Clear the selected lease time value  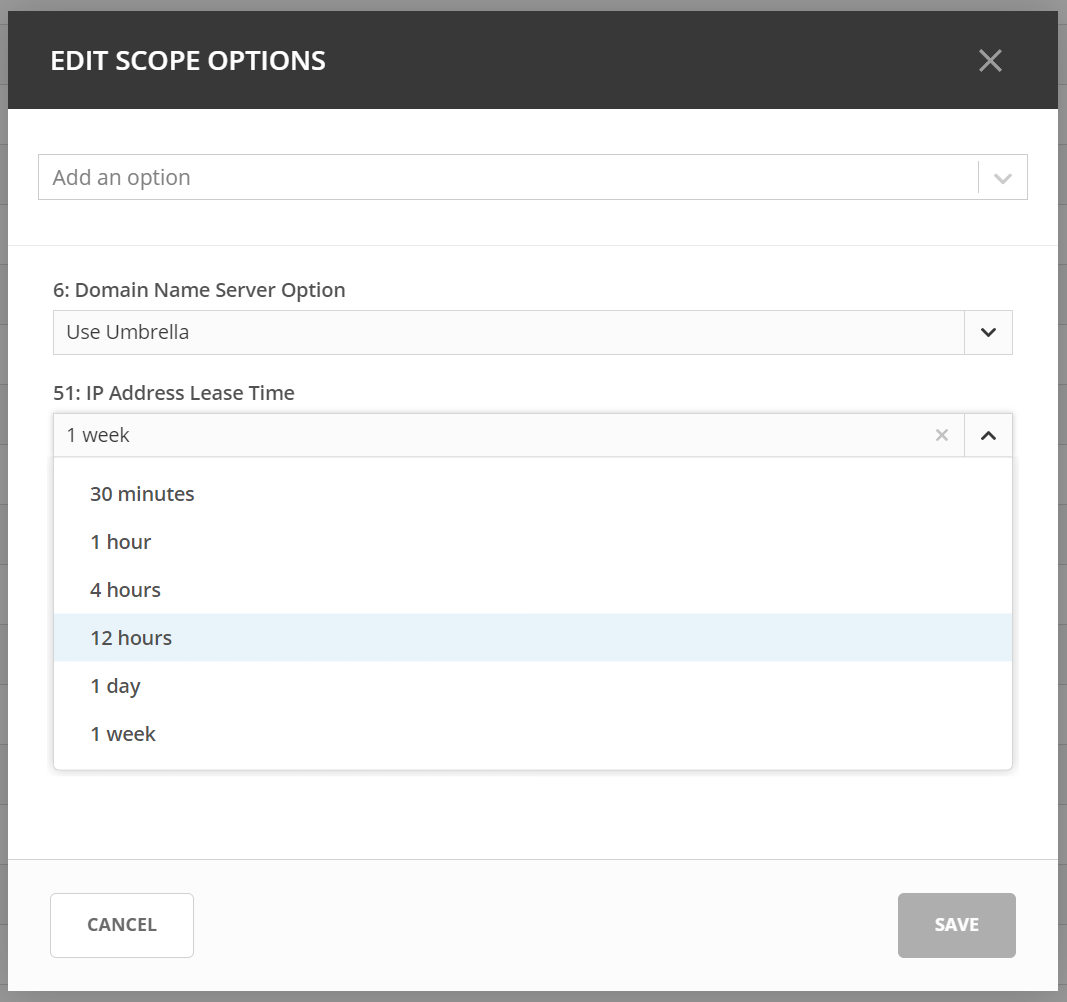[x=941, y=435]
